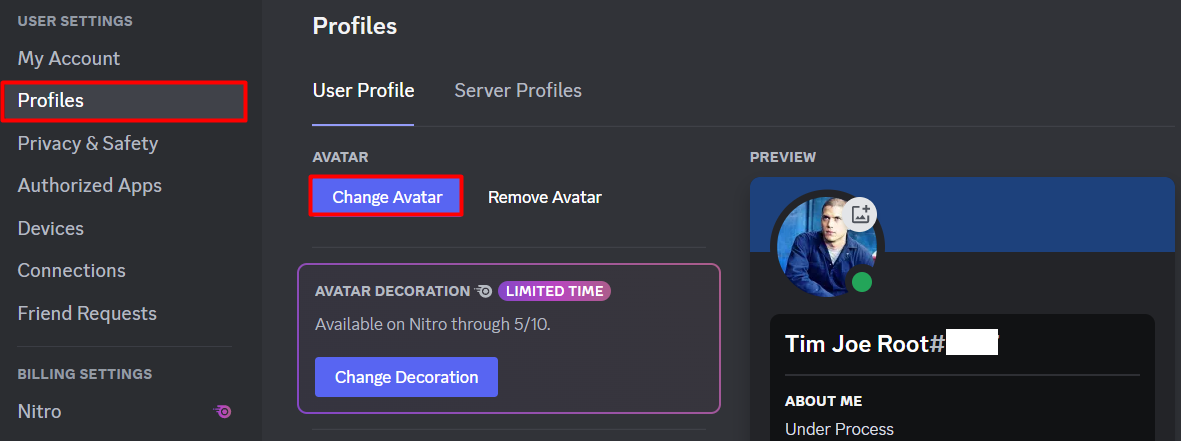Click the Change Decoration button
The image size is (1181, 443).
coord(406,377)
